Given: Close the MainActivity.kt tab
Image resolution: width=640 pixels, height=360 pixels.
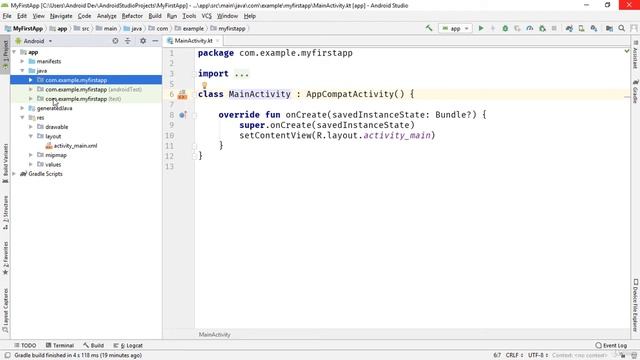Looking at the screenshot, I should click(218, 41).
